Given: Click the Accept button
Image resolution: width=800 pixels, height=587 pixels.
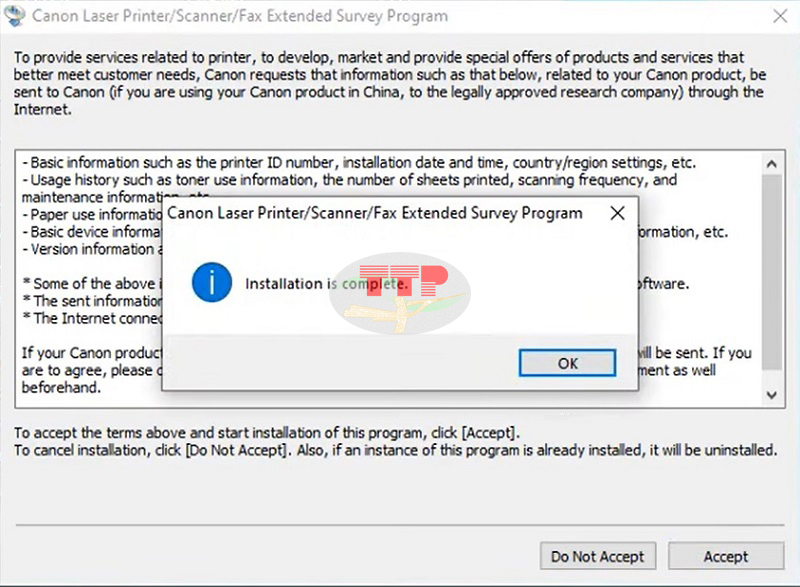Looking at the screenshot, I should tap(726, 556).
